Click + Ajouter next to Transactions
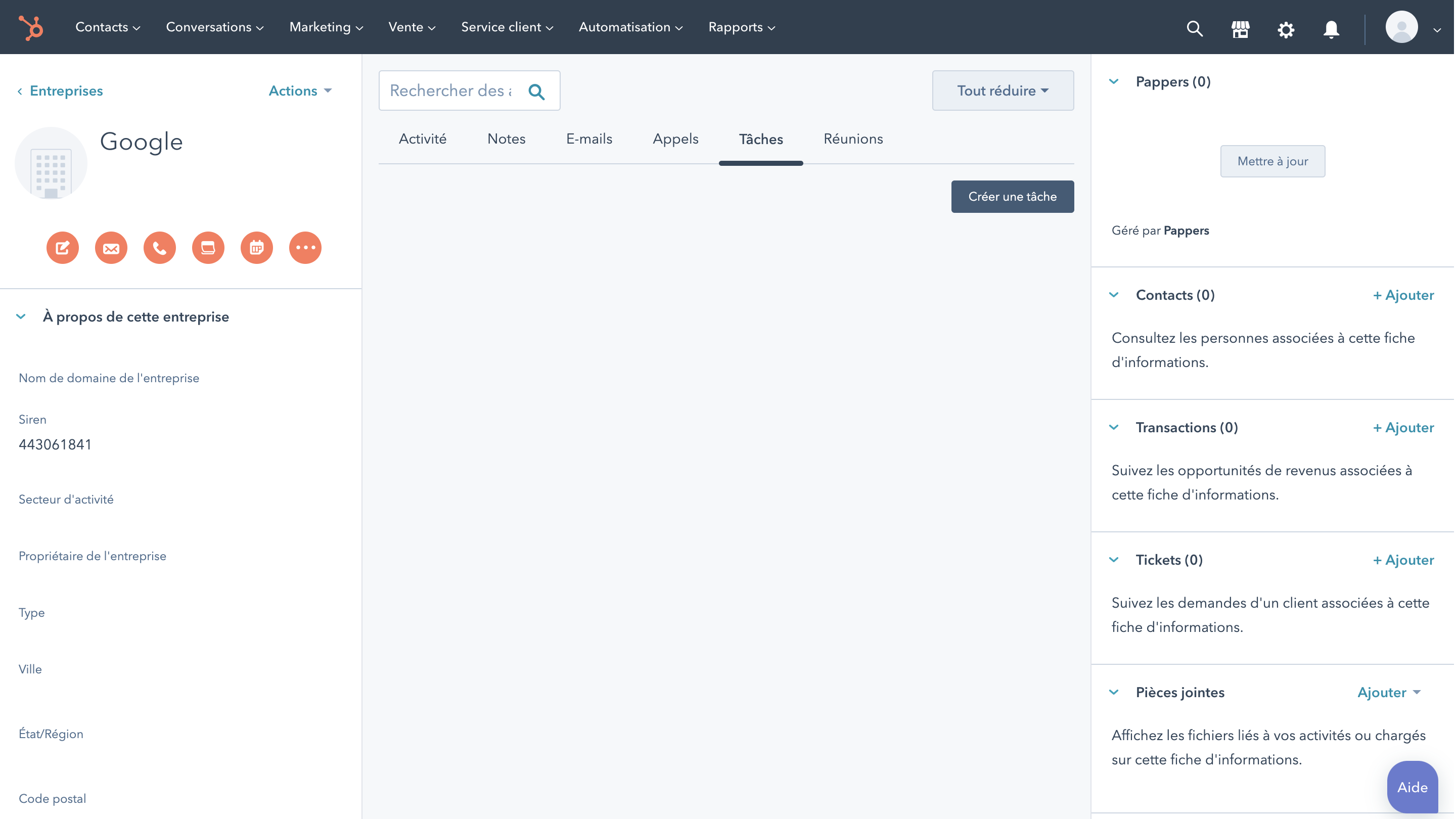 tap(1403, 427)
